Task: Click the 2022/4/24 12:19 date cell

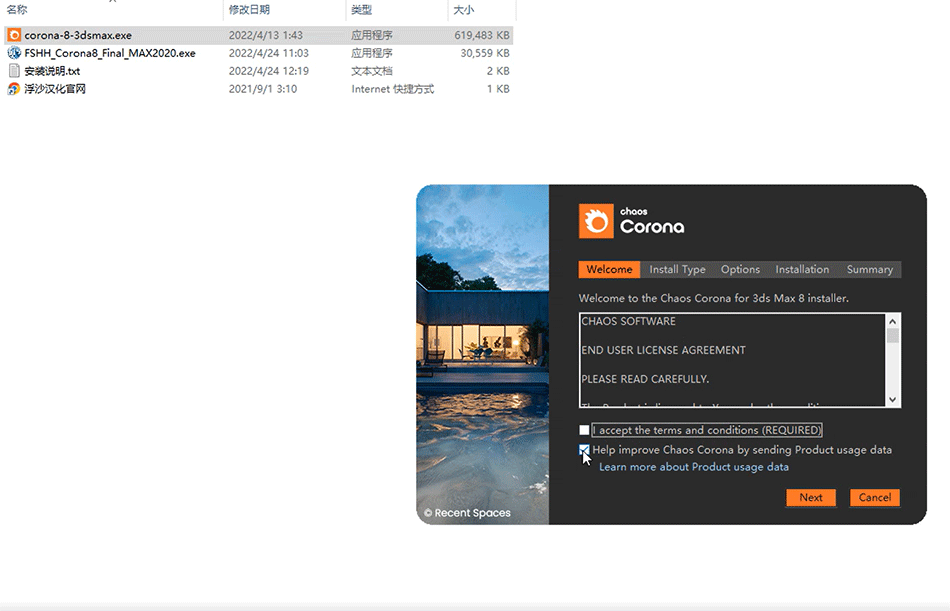Action: coord(268,71)
